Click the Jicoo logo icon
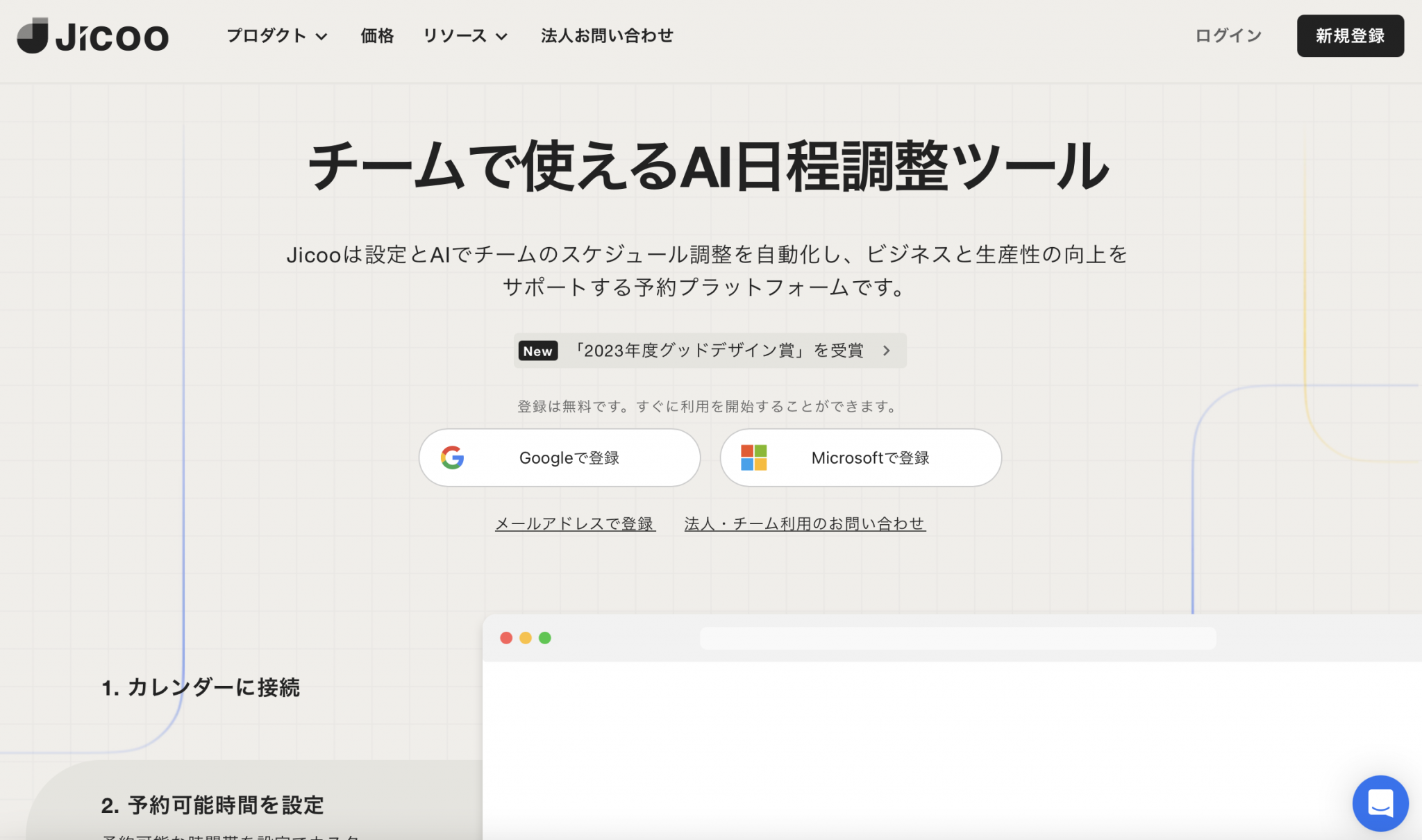This screenshot has width=1422, height=840. coord(33,35)
